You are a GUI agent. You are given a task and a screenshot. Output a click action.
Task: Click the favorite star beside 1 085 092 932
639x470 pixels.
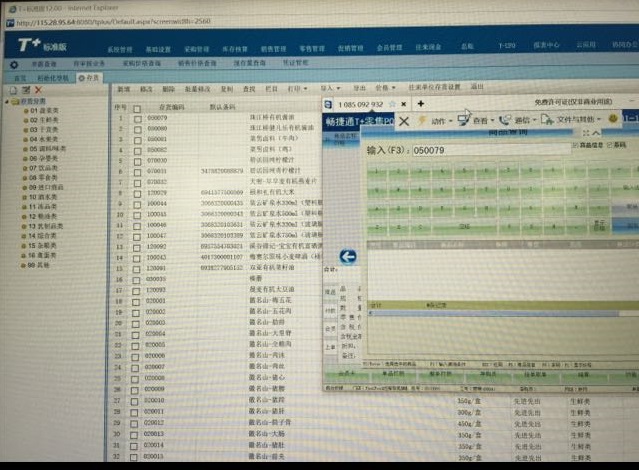pyautogui.click(x=392, y=104)
